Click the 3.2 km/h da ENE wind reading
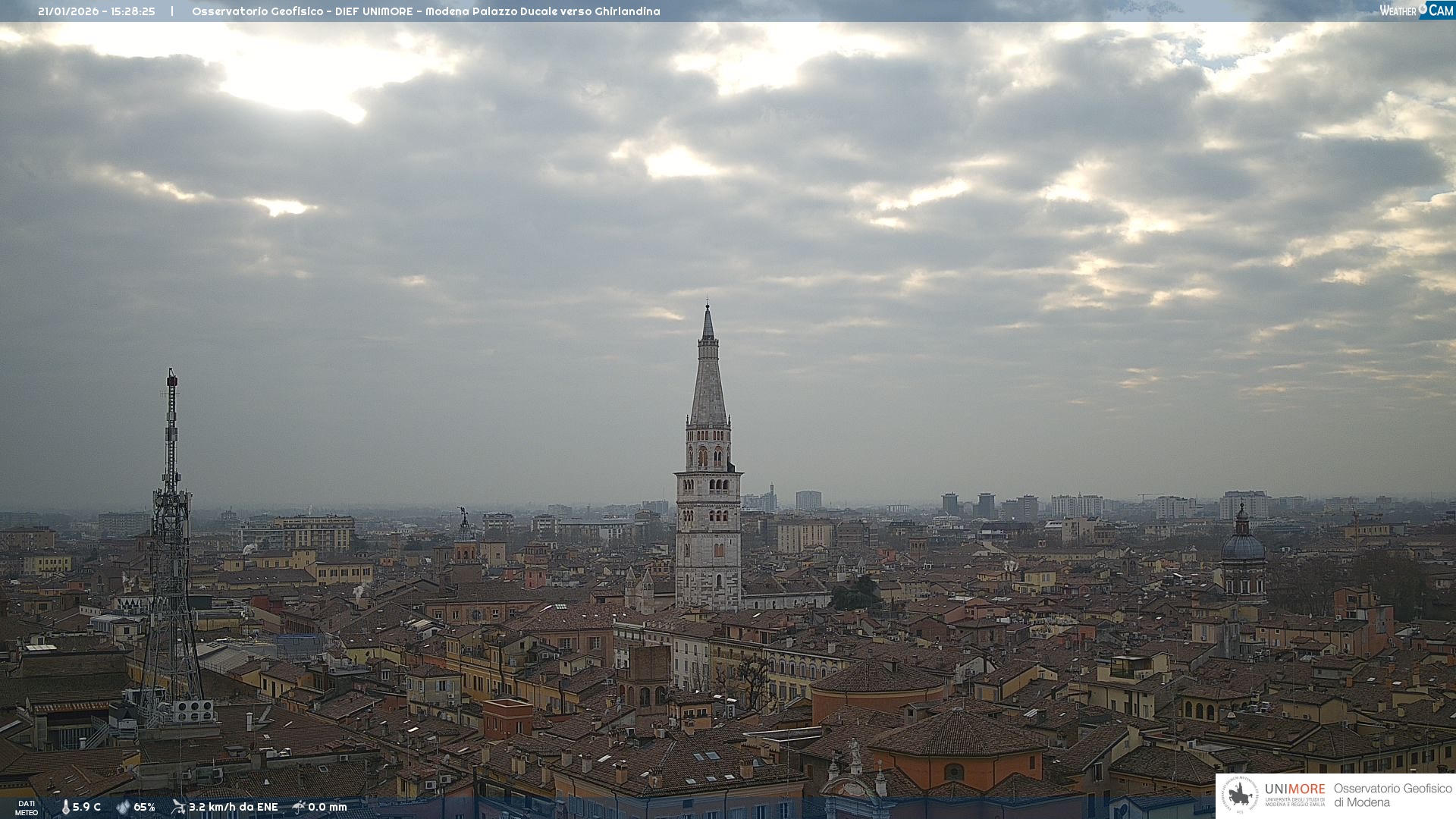This screenshot has height=819, width=1456. [x=233, y=807]
